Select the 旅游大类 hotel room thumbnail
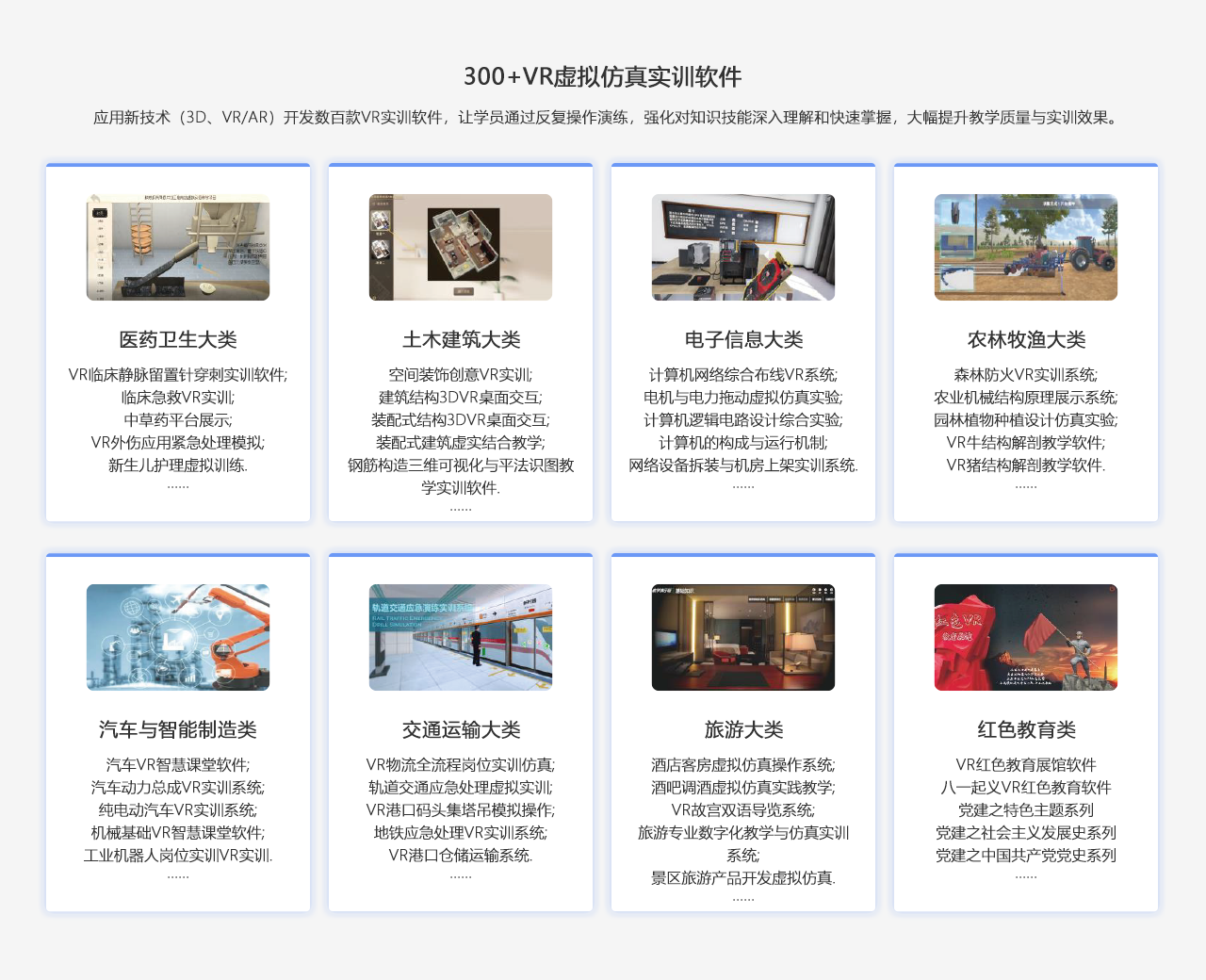The height and width of the screenshot is (980, 1206). click(743, 637)
